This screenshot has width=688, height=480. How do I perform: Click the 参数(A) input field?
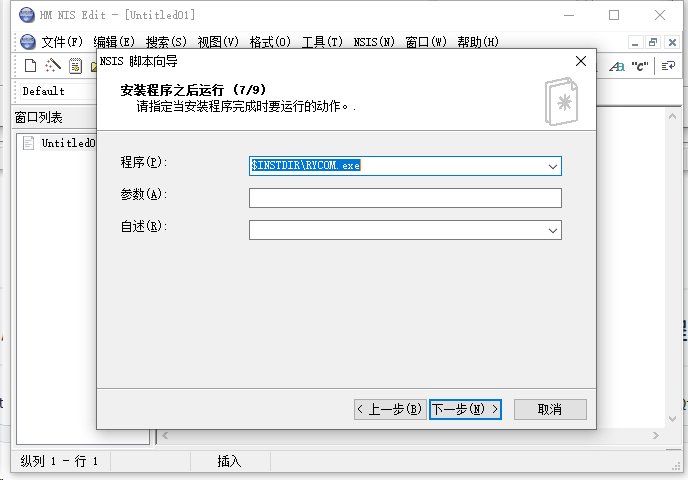point(405,198)
